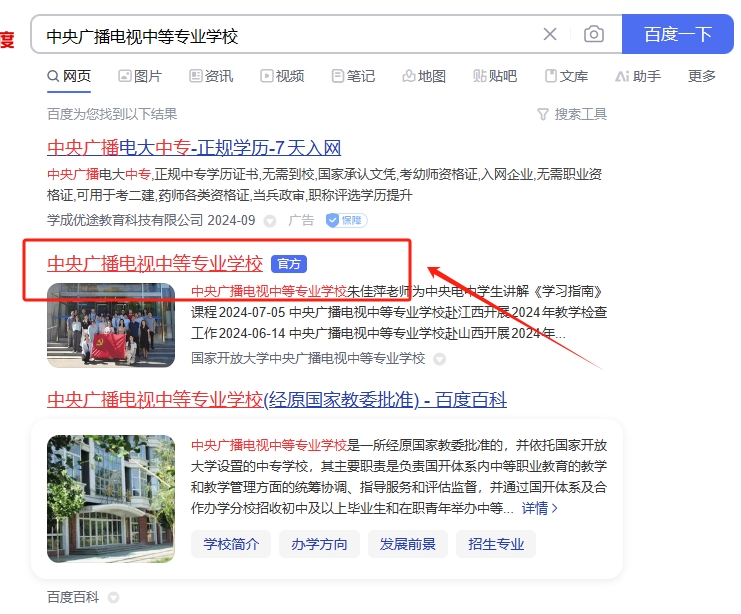Clear the search box with X icon
This screenshot has width=741, height=614.
[x=550, y=34]
